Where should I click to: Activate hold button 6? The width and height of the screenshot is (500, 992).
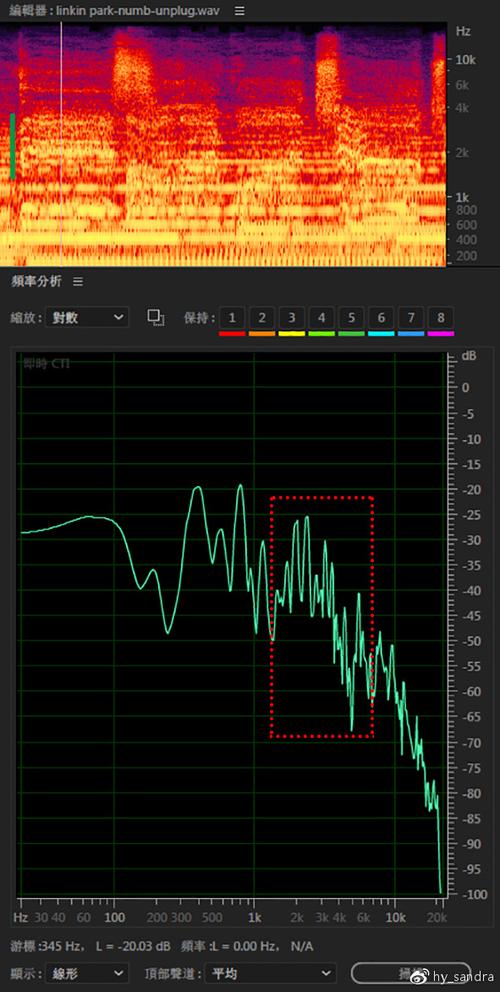[x=381, y=318]
